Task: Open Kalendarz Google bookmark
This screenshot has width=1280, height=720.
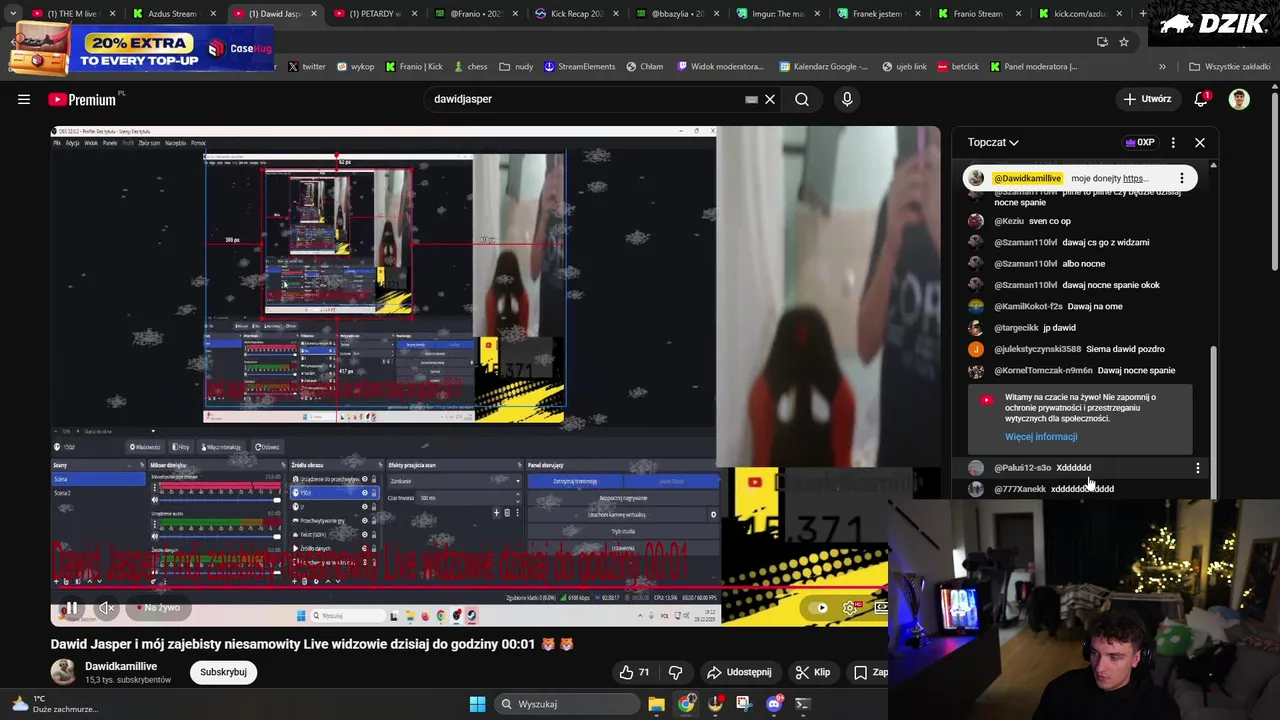Action: click(822, 67)
